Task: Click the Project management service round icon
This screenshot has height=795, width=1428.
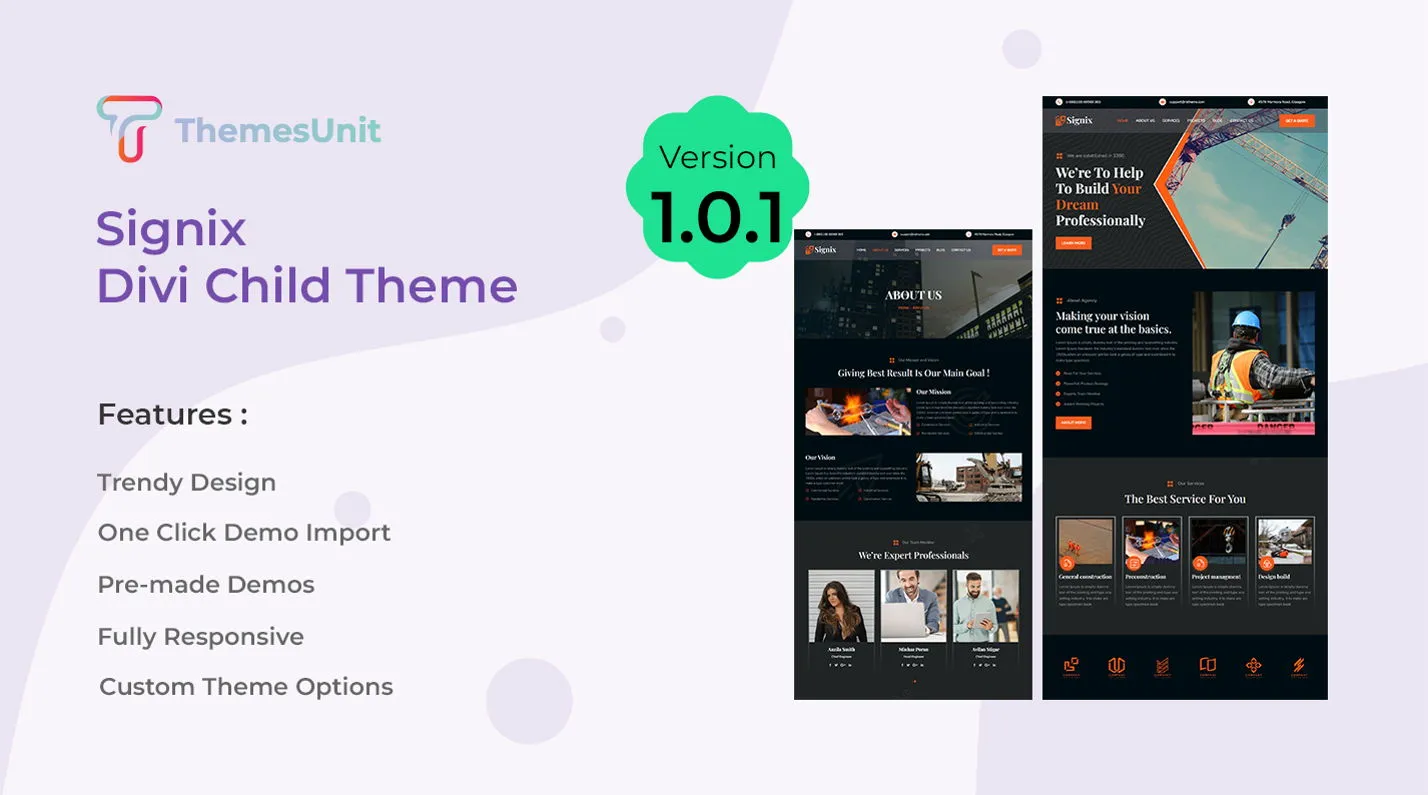Action: (1199, 563)
